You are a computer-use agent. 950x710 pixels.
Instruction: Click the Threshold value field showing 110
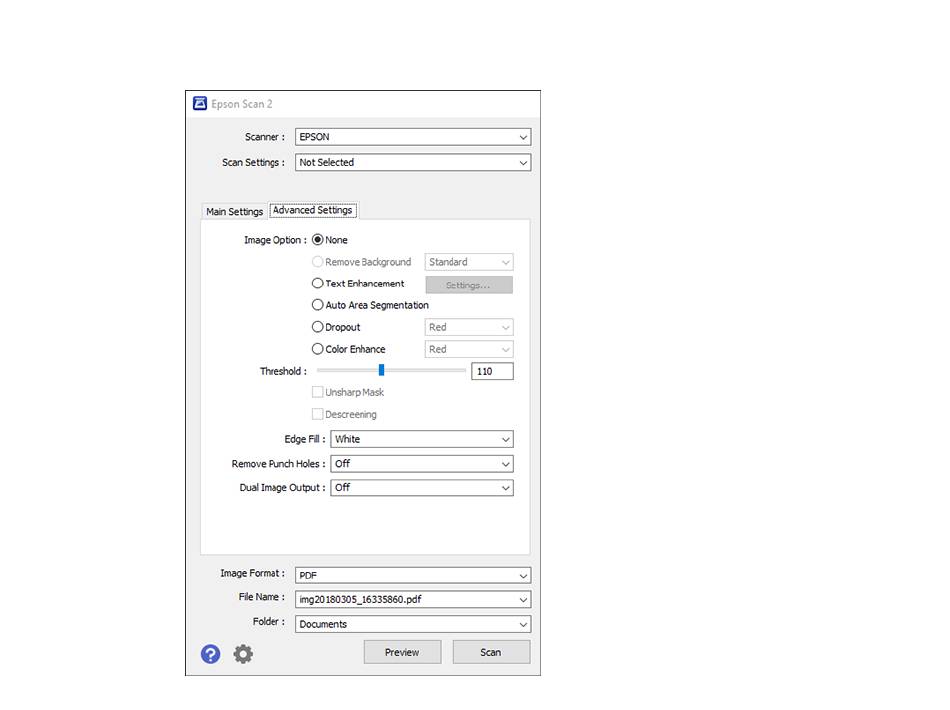492,371
